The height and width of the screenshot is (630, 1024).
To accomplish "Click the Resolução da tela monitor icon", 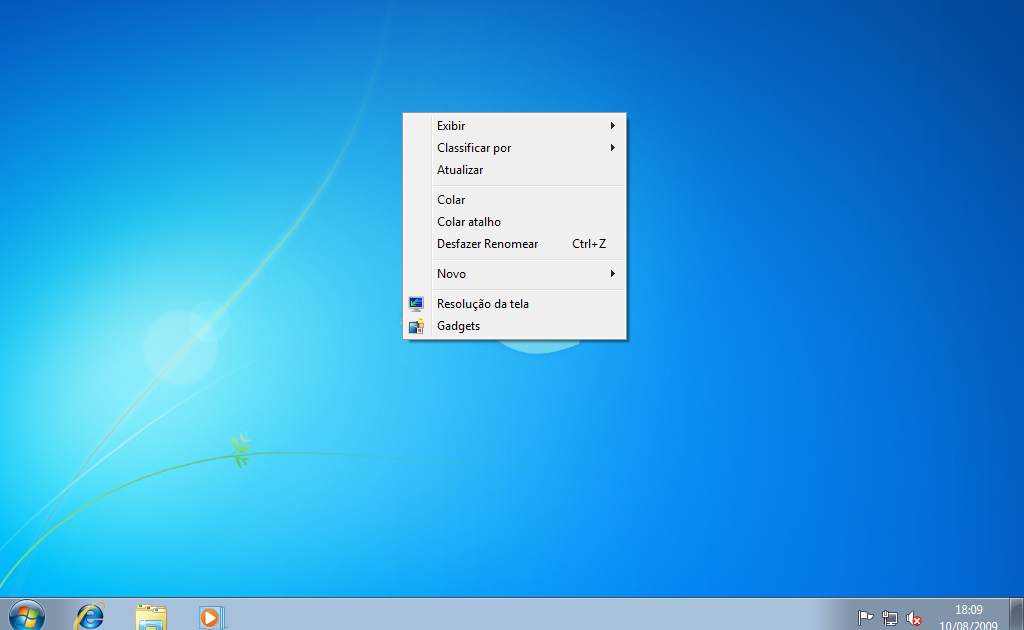I will pos(416,304).
